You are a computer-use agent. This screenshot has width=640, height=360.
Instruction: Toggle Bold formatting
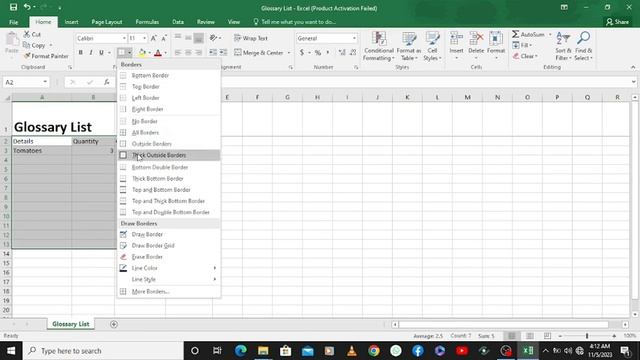coord(81,52)
